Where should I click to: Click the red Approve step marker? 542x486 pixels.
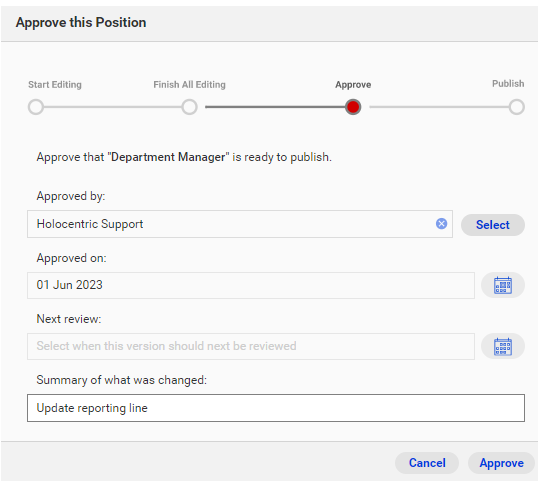(353, 107)
